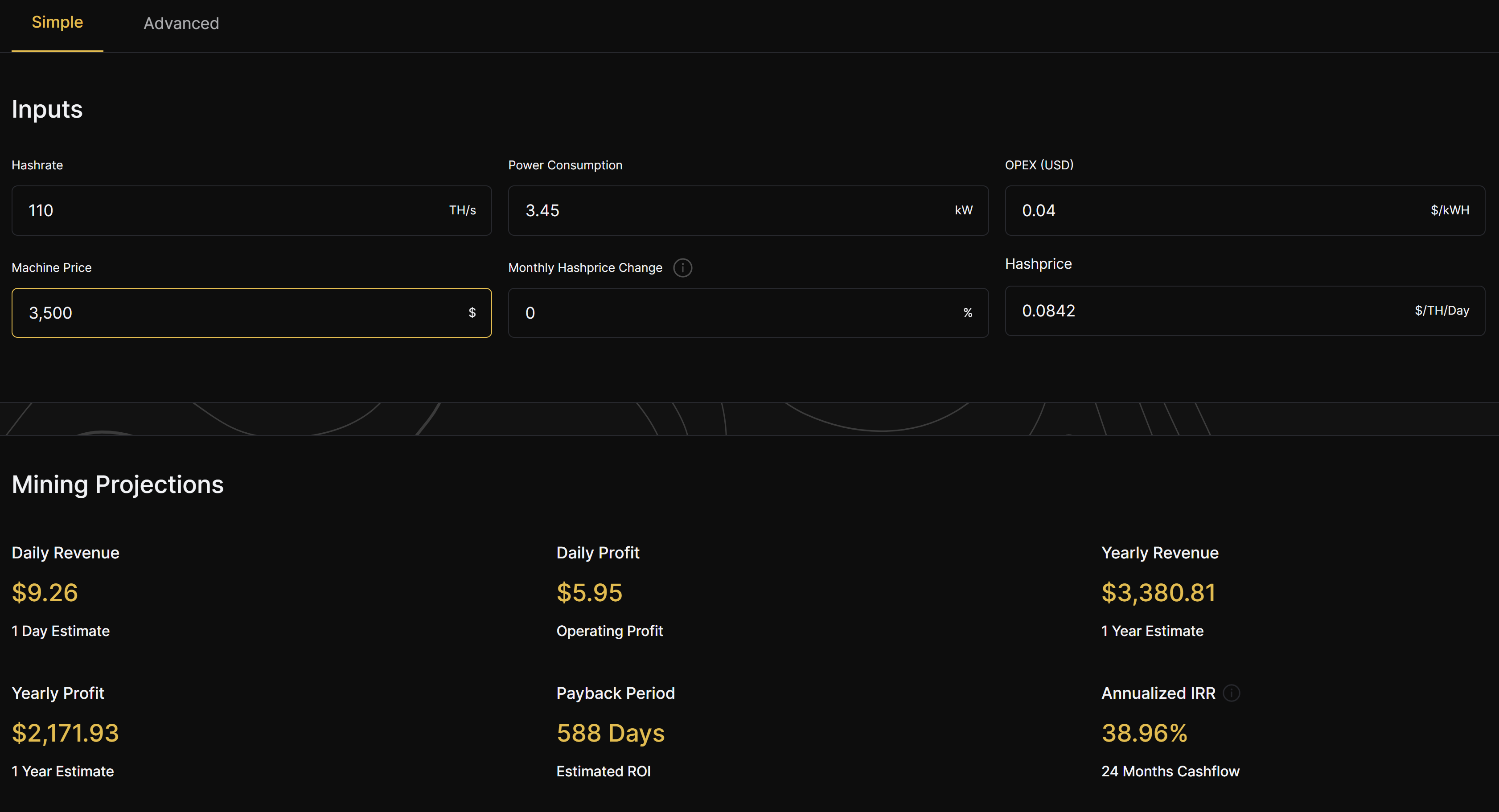
Task: Click the Hashrate input field
Action: [250, 210]
